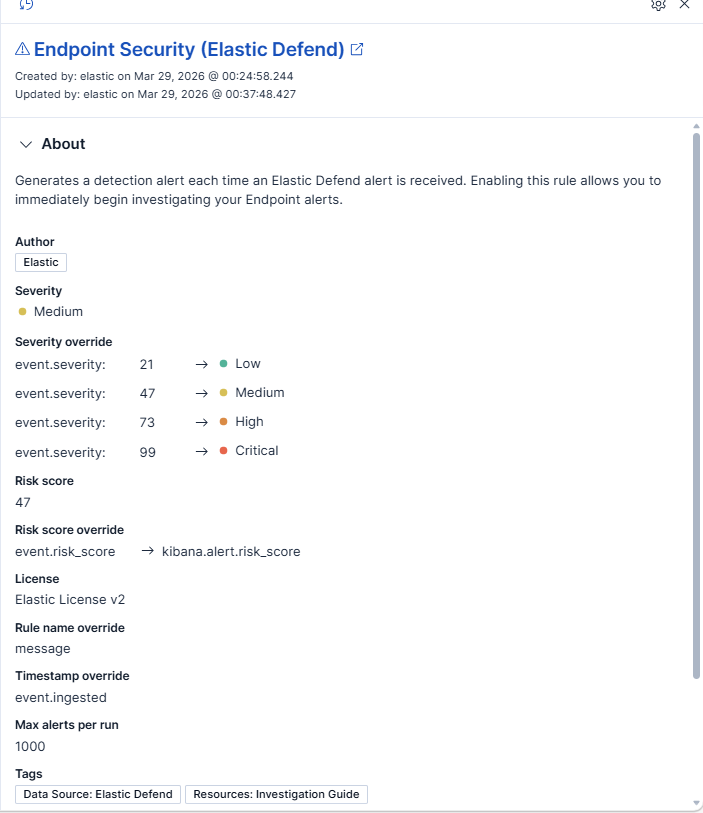Click the settings gear icon
This screenshot has width=703, height=813.
tap(658, 5)
